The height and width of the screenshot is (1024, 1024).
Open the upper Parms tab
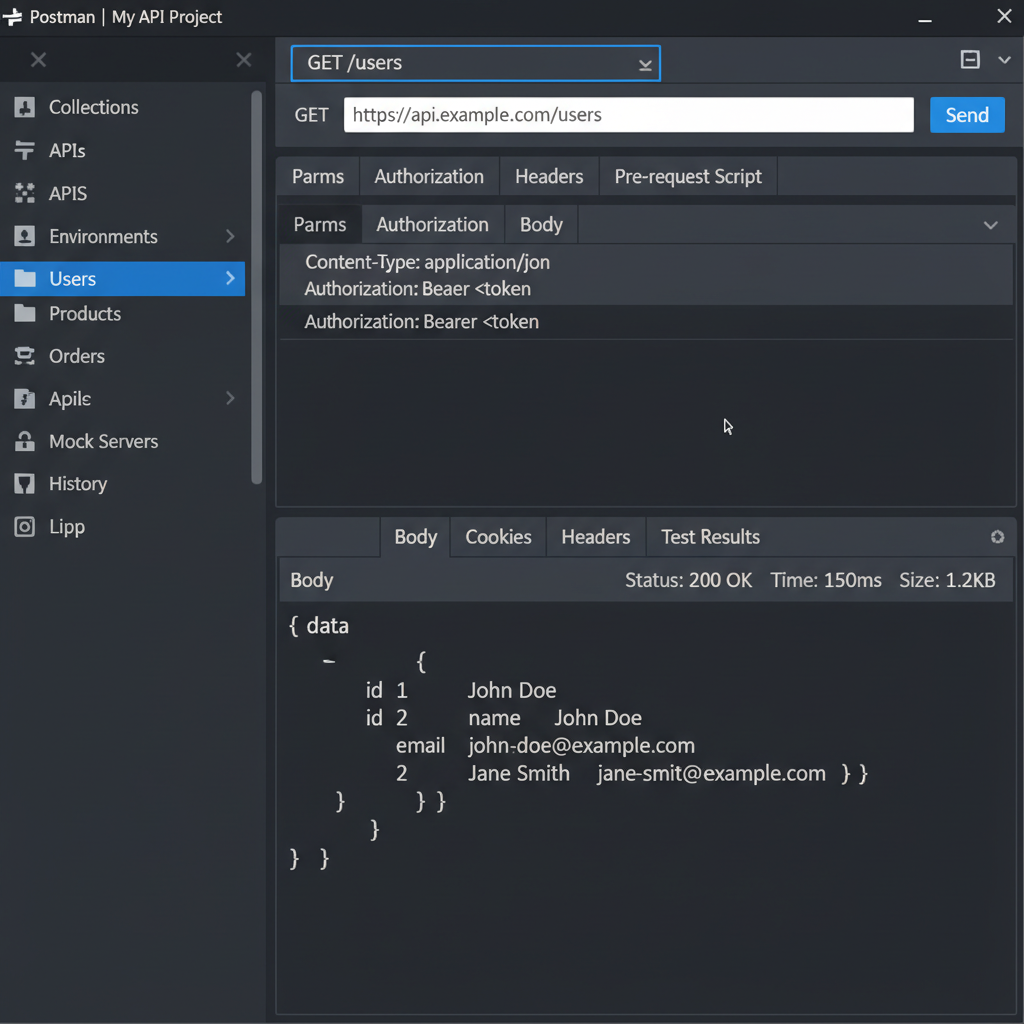pyautogui.click(x=317, y=176)
